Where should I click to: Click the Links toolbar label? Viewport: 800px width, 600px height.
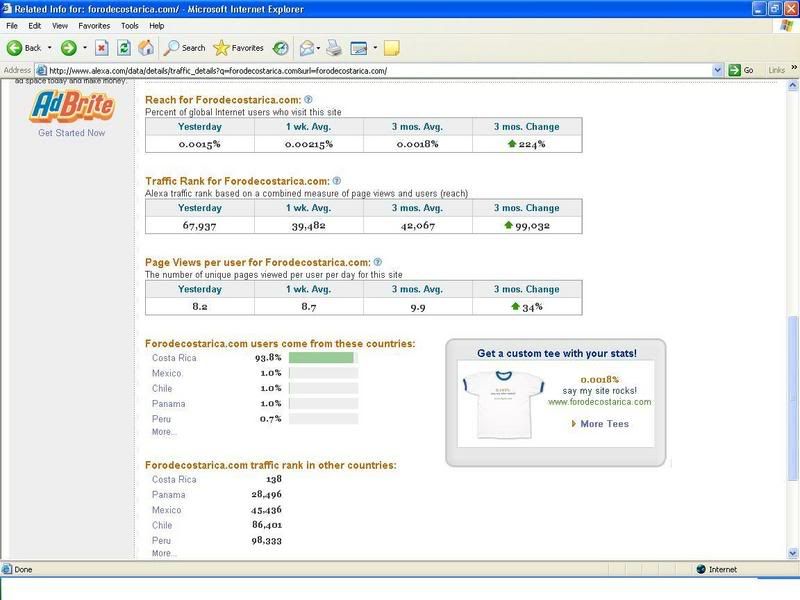click(x=777, y=70)
